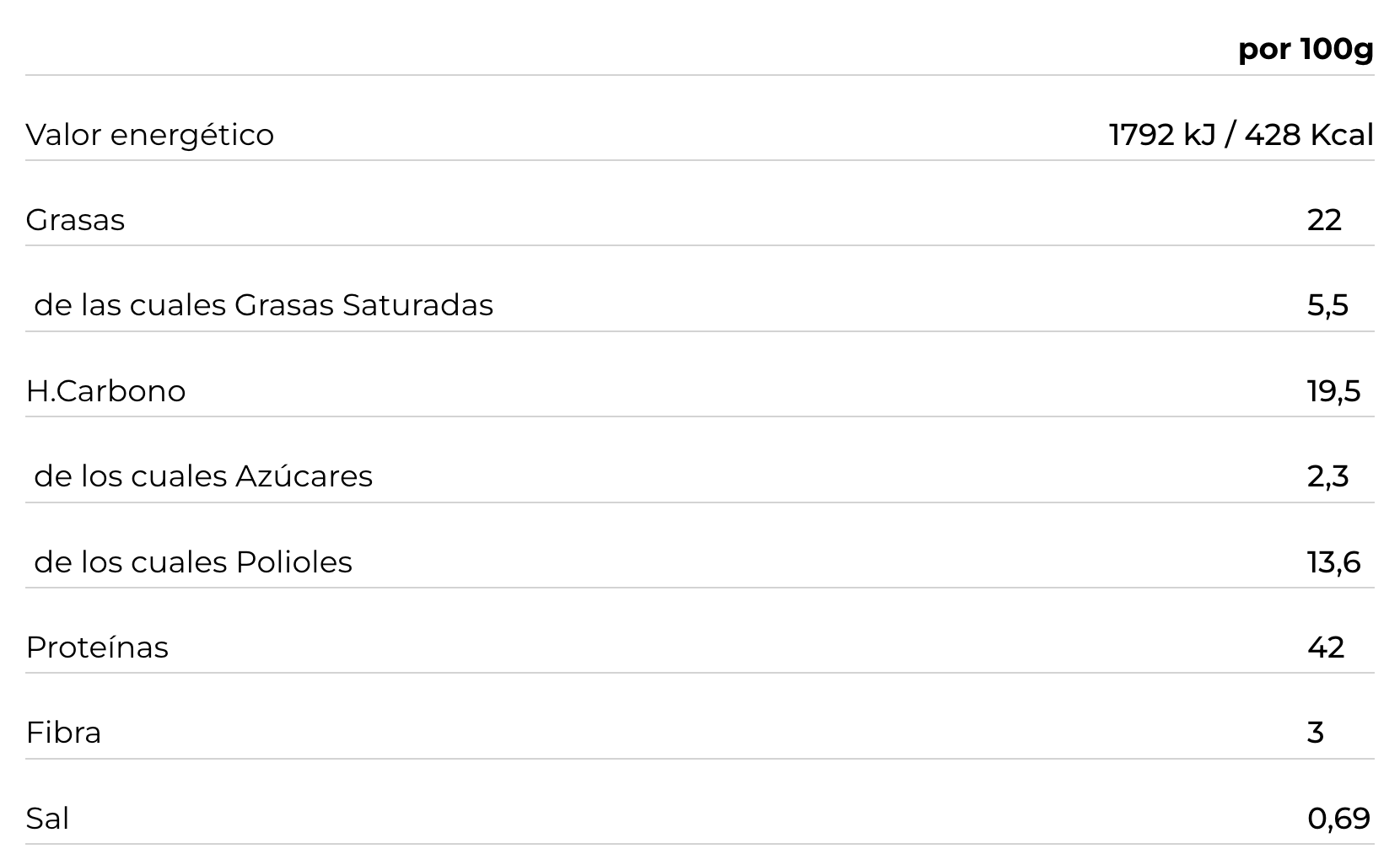
Task: Select the "Sal" row label
Action: (x=47, y=819)
